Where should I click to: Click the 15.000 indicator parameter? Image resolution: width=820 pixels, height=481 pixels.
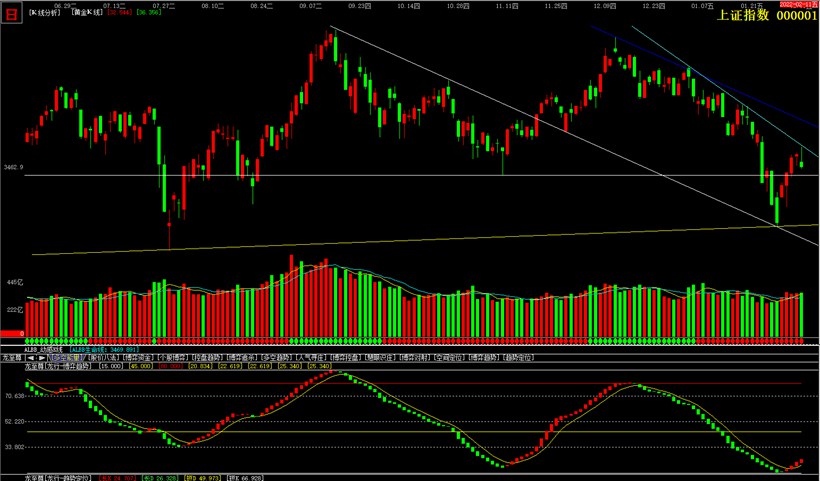tap(109, 367)
